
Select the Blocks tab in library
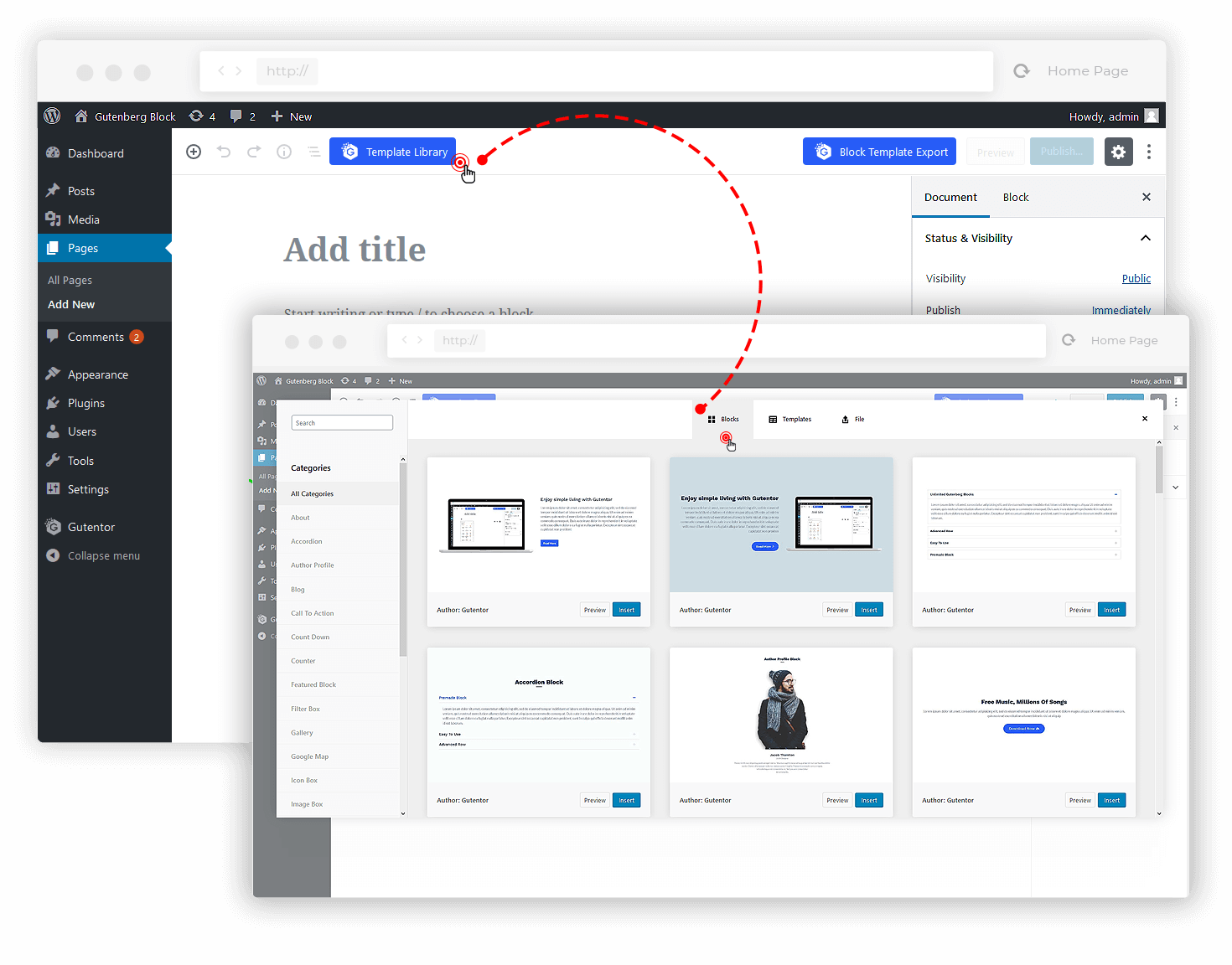[x=723, y=419]
